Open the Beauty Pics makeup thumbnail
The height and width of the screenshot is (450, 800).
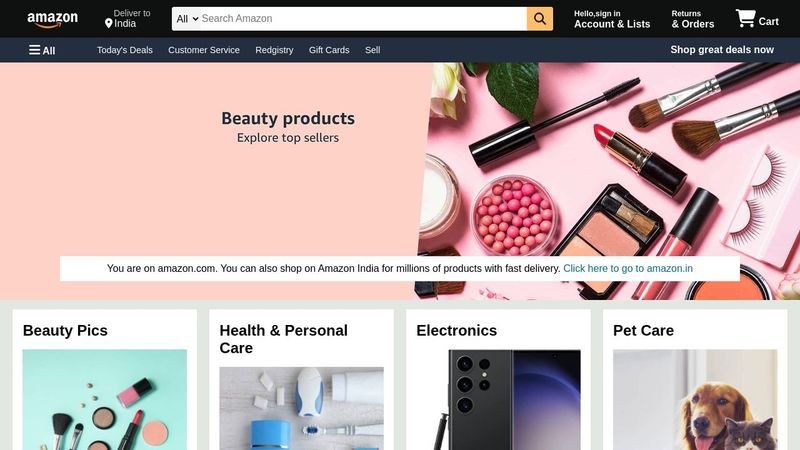tap(105, 399)
